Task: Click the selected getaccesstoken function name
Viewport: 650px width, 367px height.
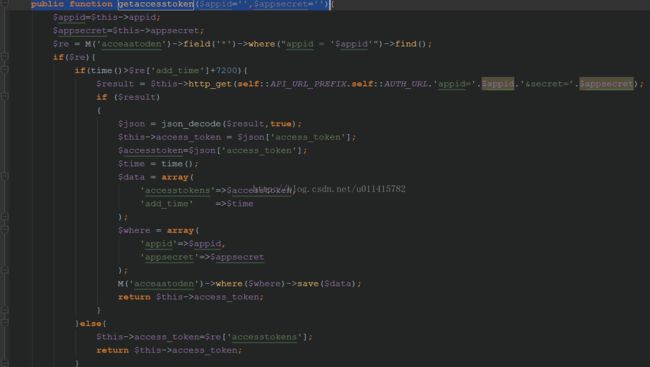Action: tap(156, 4)
